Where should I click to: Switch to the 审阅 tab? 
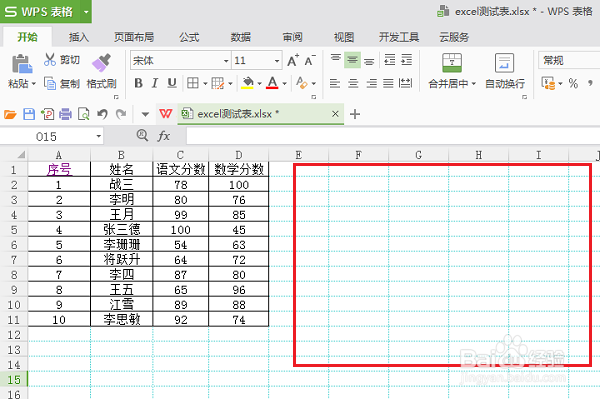coord(292,37)
